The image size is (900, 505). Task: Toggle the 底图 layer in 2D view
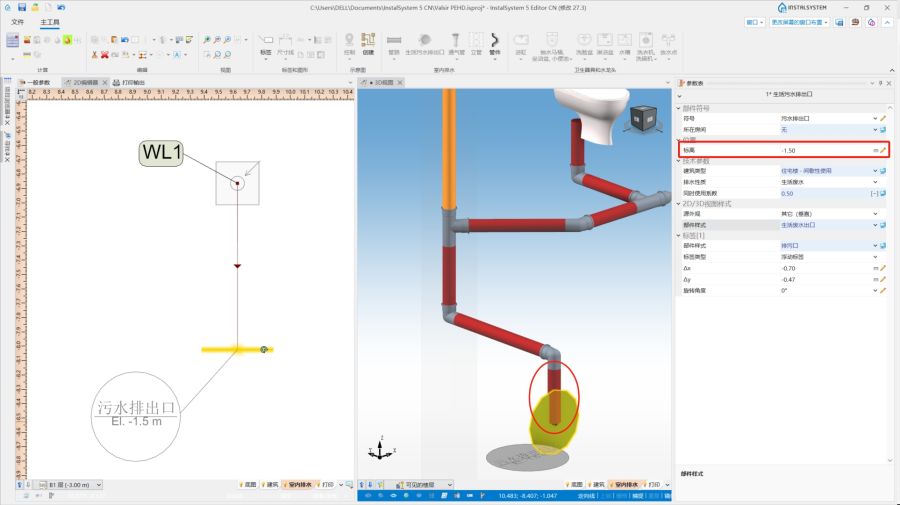click(249, 483)
